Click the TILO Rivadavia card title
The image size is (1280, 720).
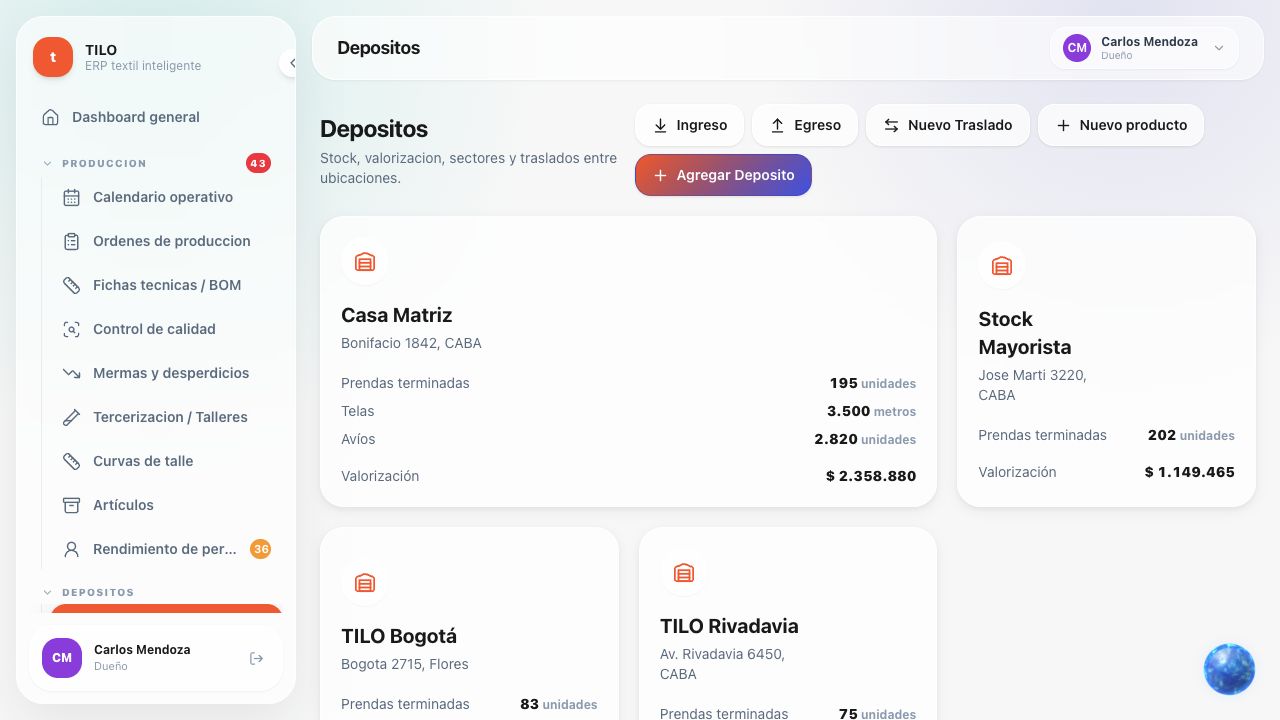(729, 626)
